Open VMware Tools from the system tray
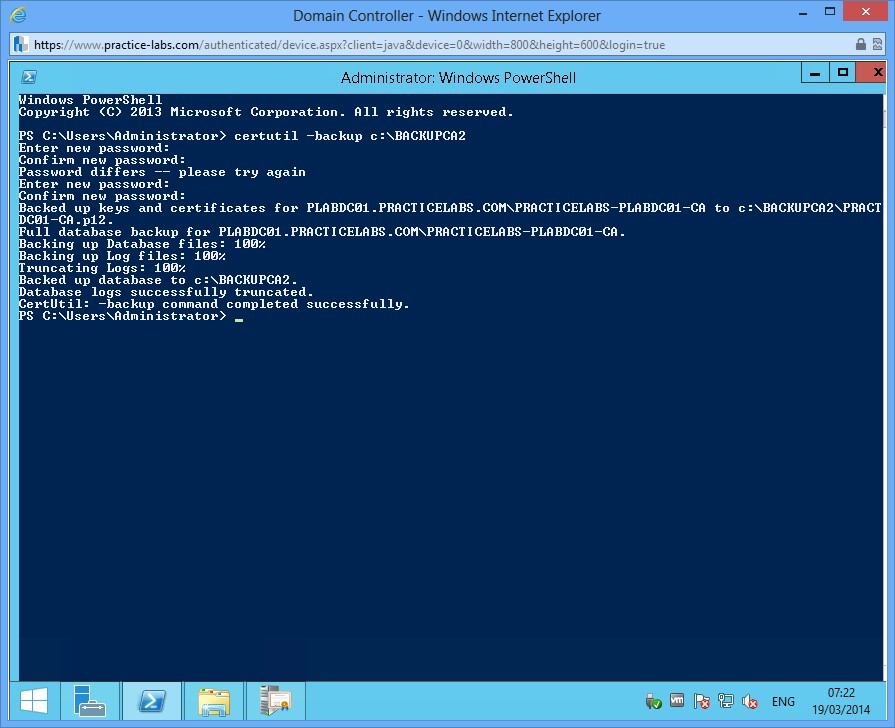895x728 pixels. [x=679, y=701]
